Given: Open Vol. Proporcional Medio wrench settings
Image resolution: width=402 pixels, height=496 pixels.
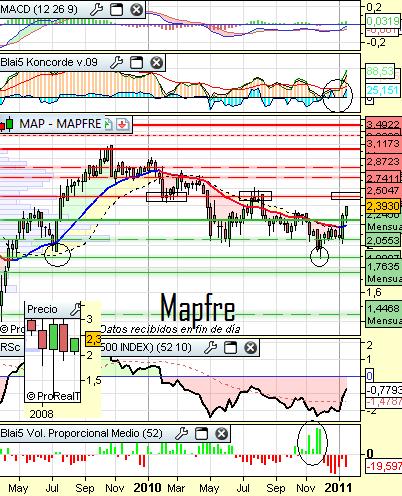Looking at the screenshot, I should pos(182,433).
